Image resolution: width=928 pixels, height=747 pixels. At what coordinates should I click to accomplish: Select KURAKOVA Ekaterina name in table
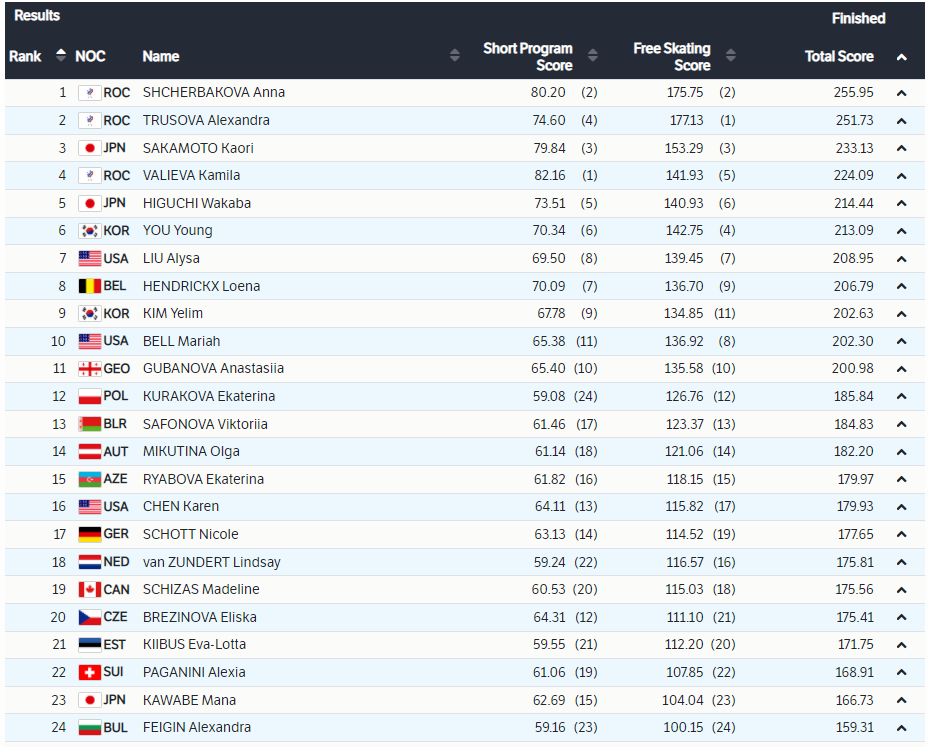[x=209, y=396]
